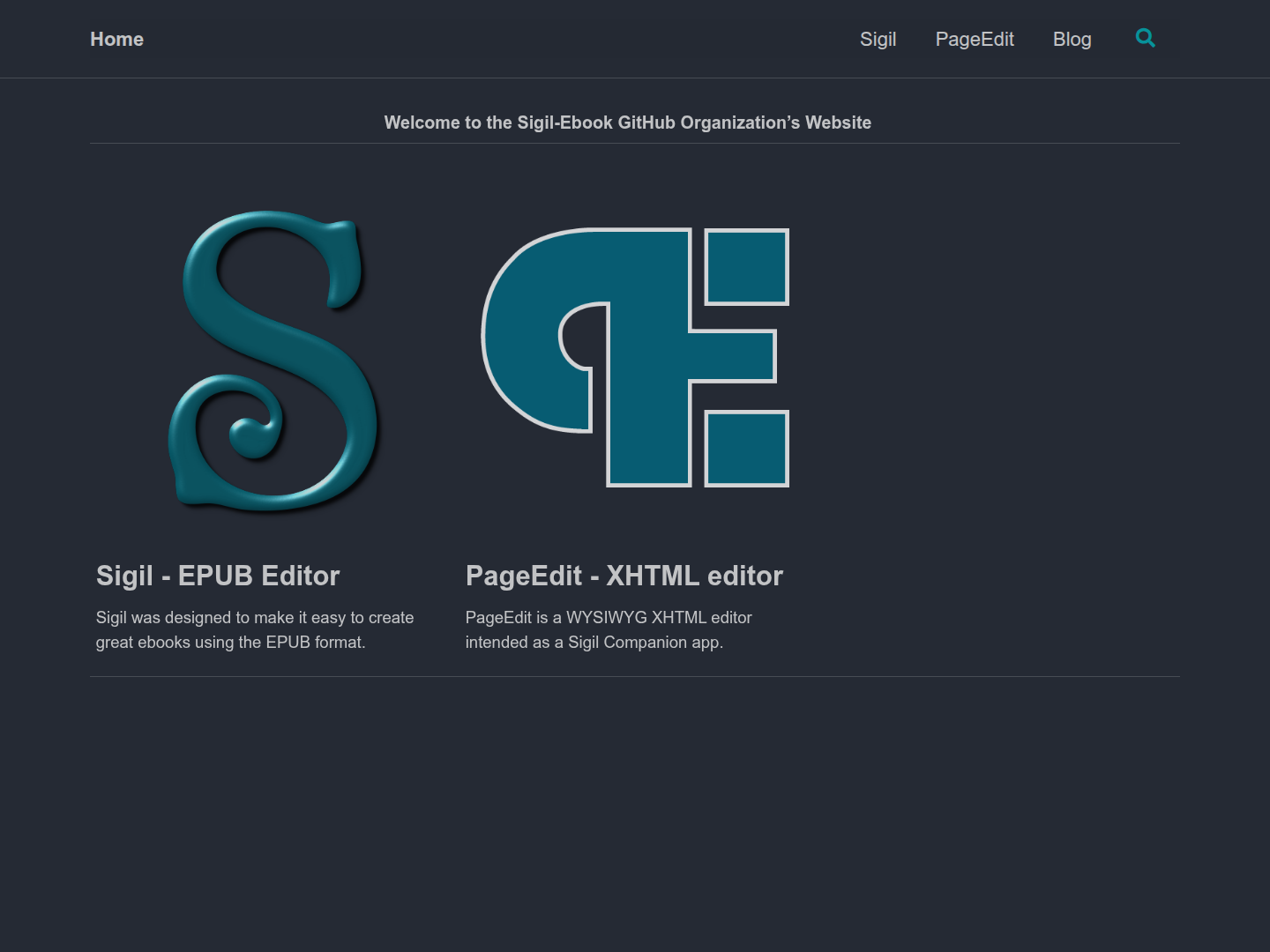Viewport: 1270px width, 952px height.
Task: Click the Sigil description paragraph
Action: click(x=255, y=630)
